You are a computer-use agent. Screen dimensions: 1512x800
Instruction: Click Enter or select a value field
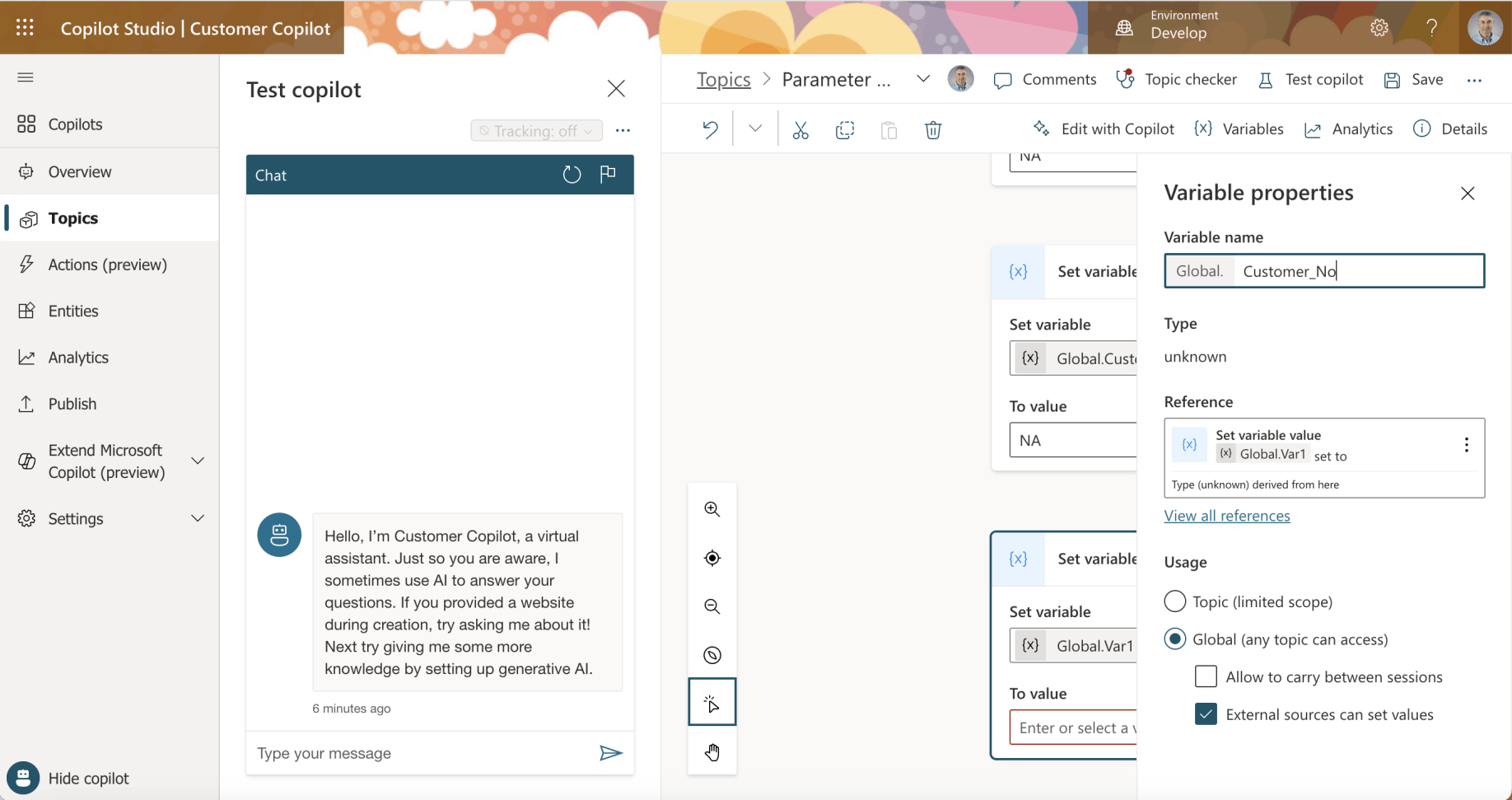(1073, 727)
